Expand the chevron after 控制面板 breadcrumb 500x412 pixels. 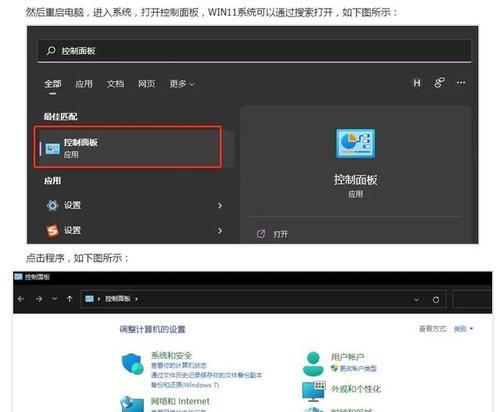click(136, 299)
